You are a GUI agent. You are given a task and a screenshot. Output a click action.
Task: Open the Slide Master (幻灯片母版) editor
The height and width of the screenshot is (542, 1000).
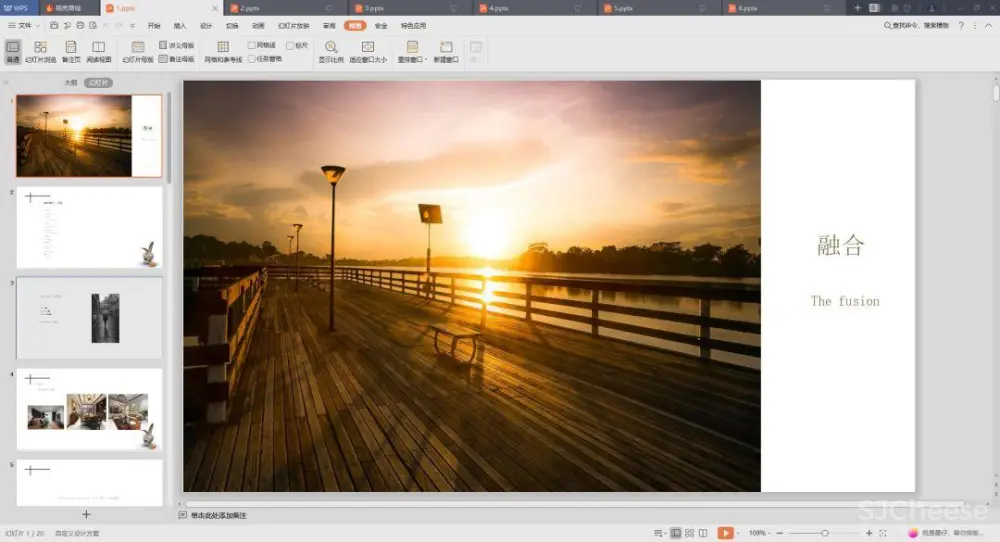pos(138,52)
